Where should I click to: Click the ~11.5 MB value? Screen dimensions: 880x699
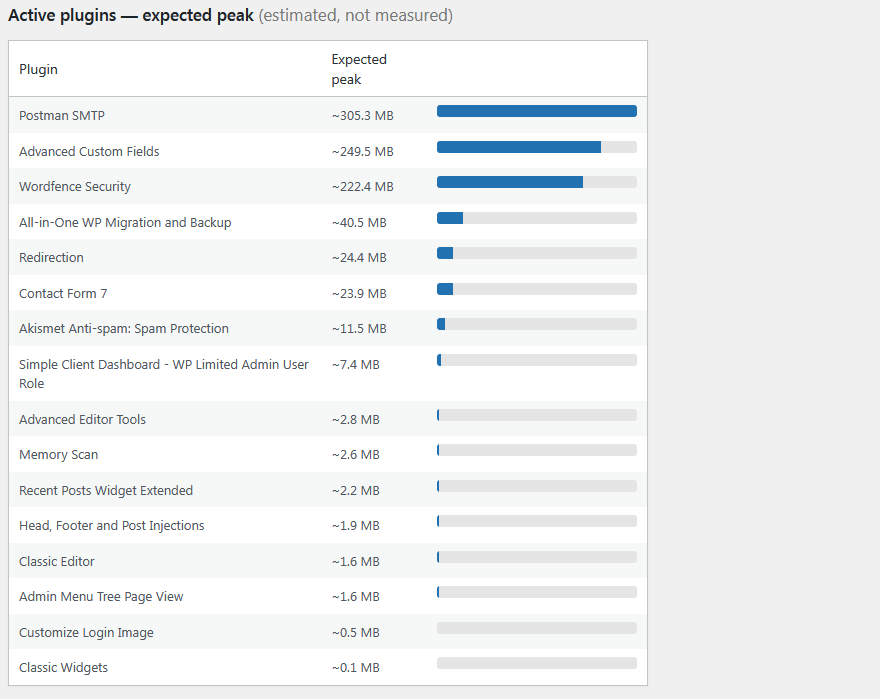[x=359, y=328]
